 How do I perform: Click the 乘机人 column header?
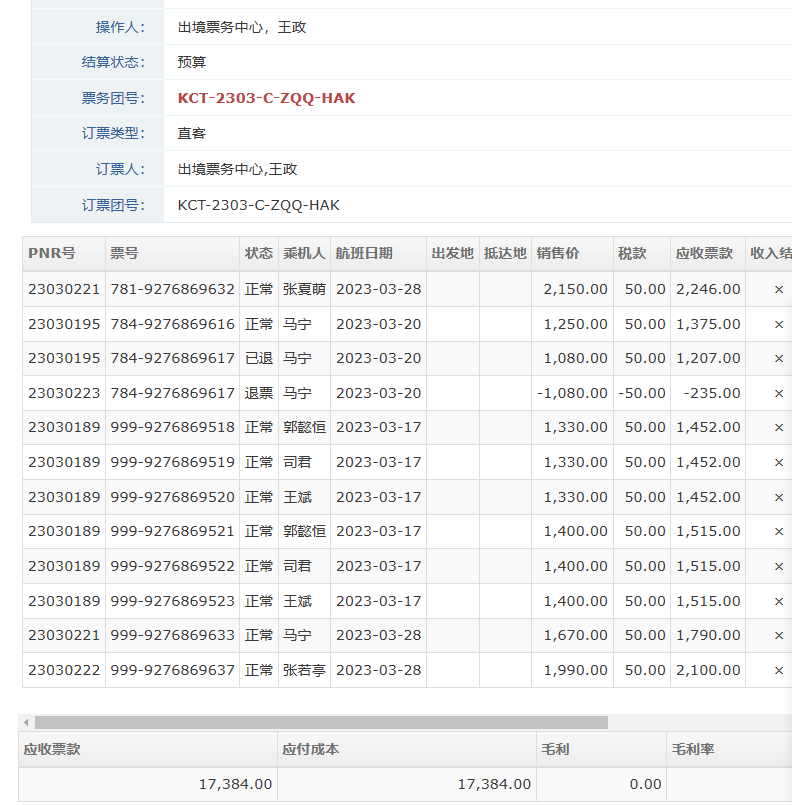(x=304, y=253)
